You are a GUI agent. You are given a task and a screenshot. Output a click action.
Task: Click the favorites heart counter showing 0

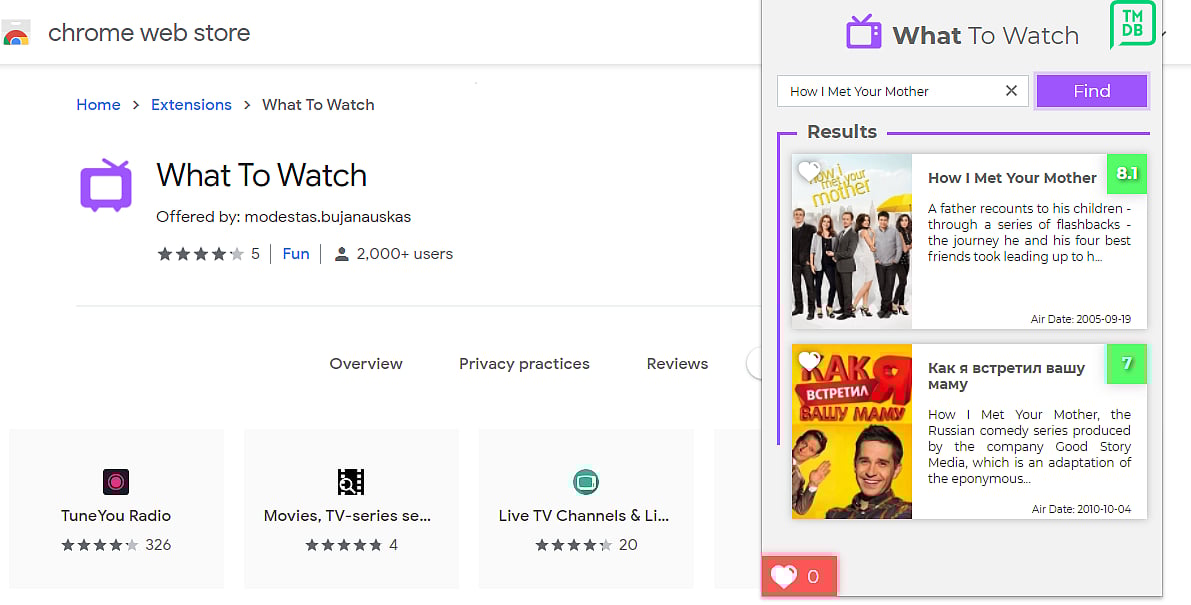(798, 576)
